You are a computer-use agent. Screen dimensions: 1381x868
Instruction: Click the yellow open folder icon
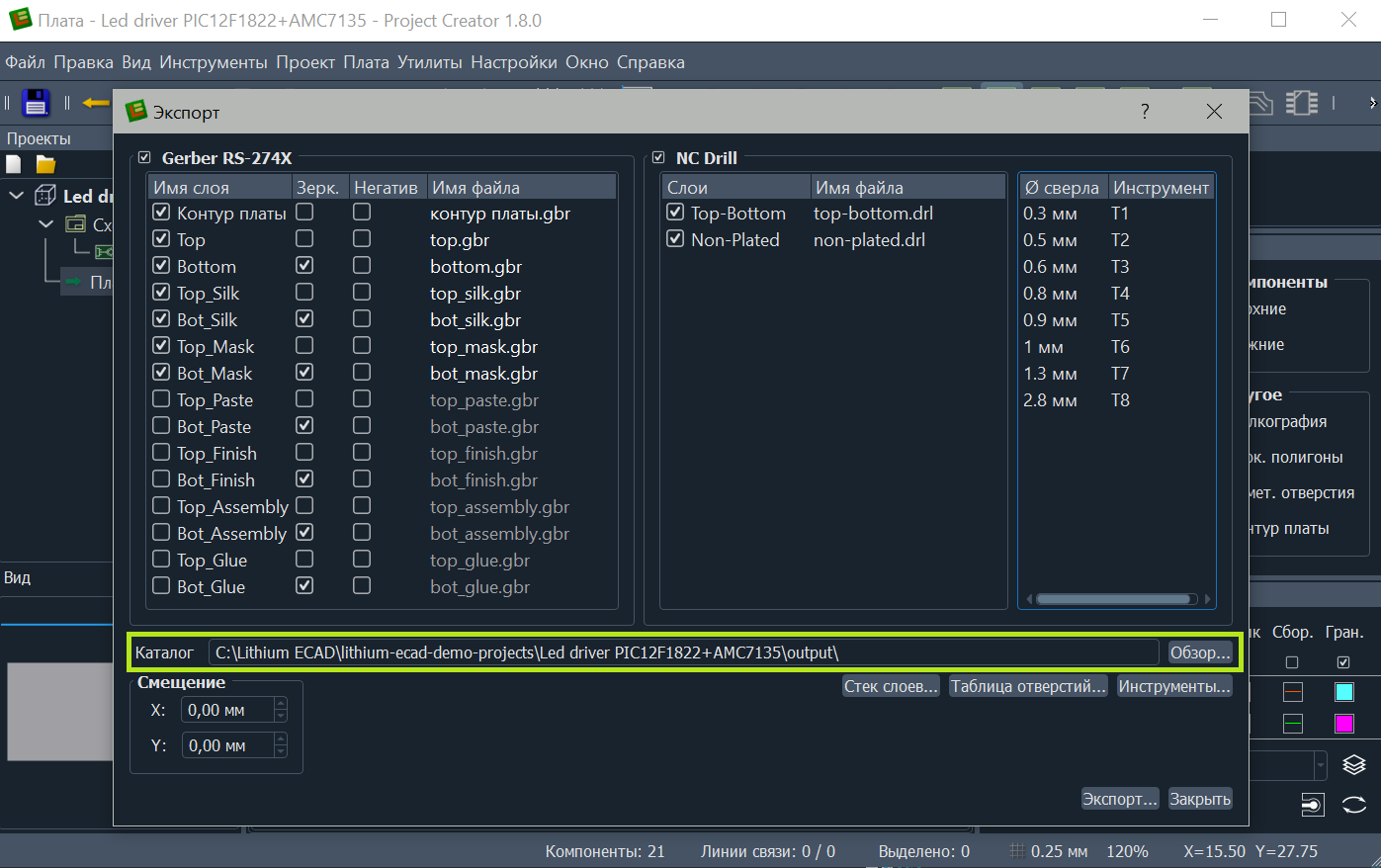45,164
